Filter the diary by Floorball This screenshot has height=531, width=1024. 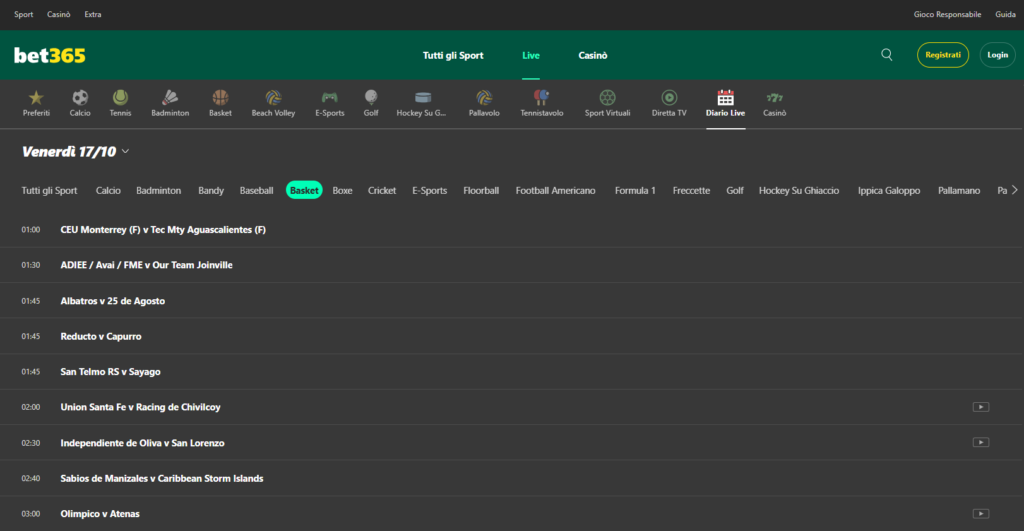click(481, 191)
